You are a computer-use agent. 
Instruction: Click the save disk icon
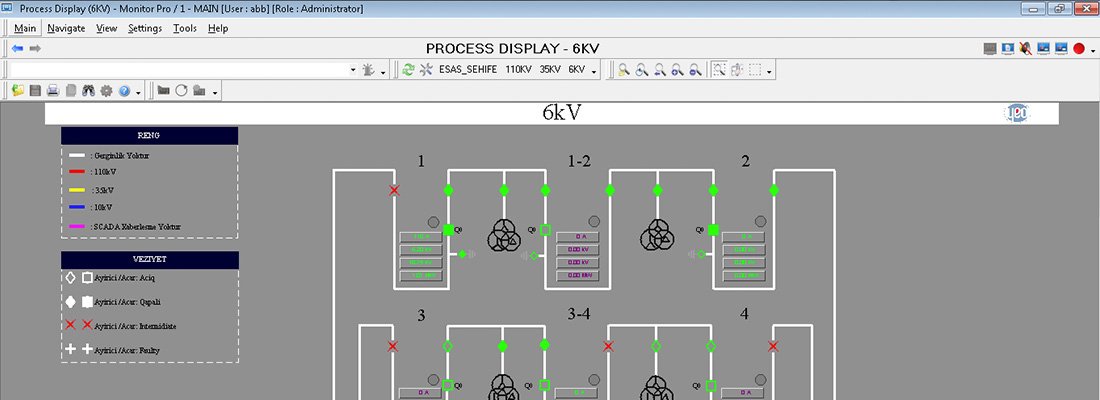(35, 91)
